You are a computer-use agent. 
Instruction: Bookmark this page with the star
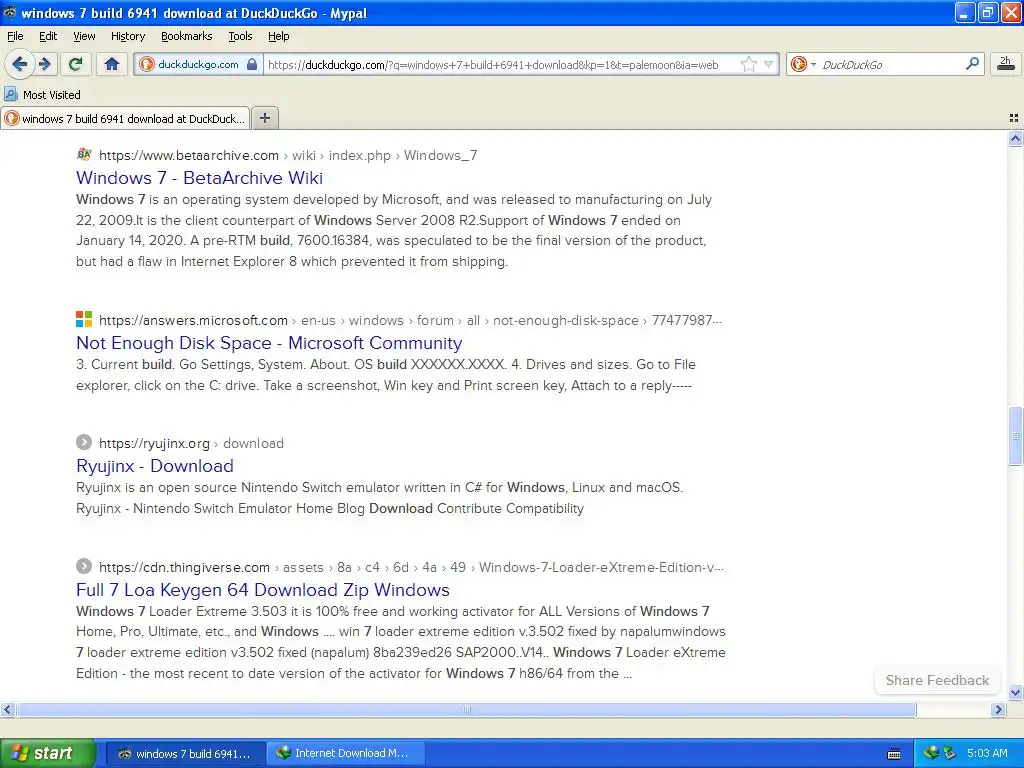pos(749,64)
